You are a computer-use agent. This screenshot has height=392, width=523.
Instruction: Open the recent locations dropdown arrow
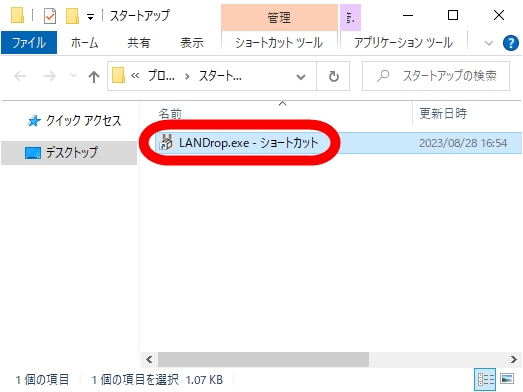[73, 76]
